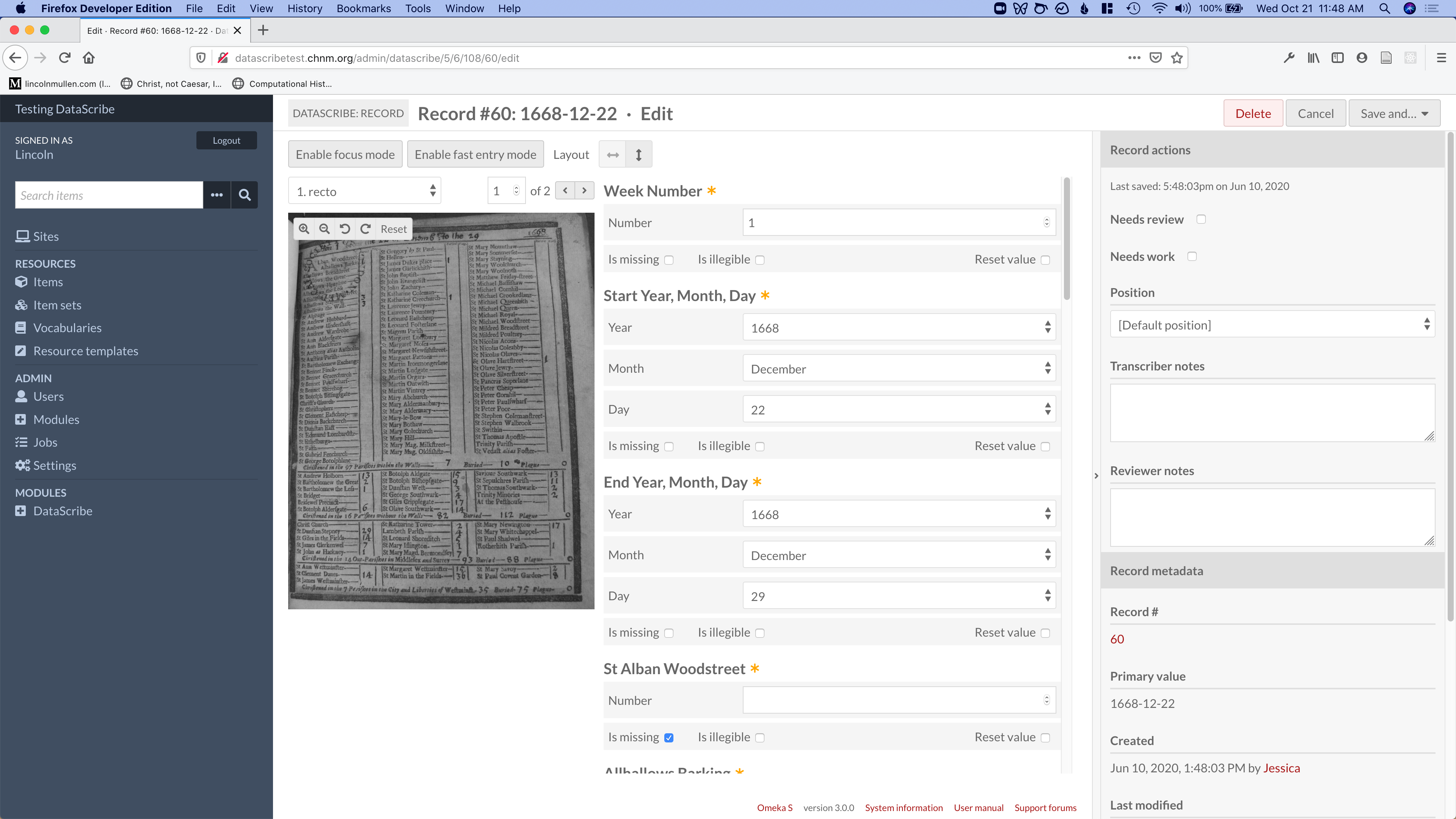This screenshot has width=1456, height=819.
Task: Expand the Save and... dropdown button
Action: coord(1394,114)
